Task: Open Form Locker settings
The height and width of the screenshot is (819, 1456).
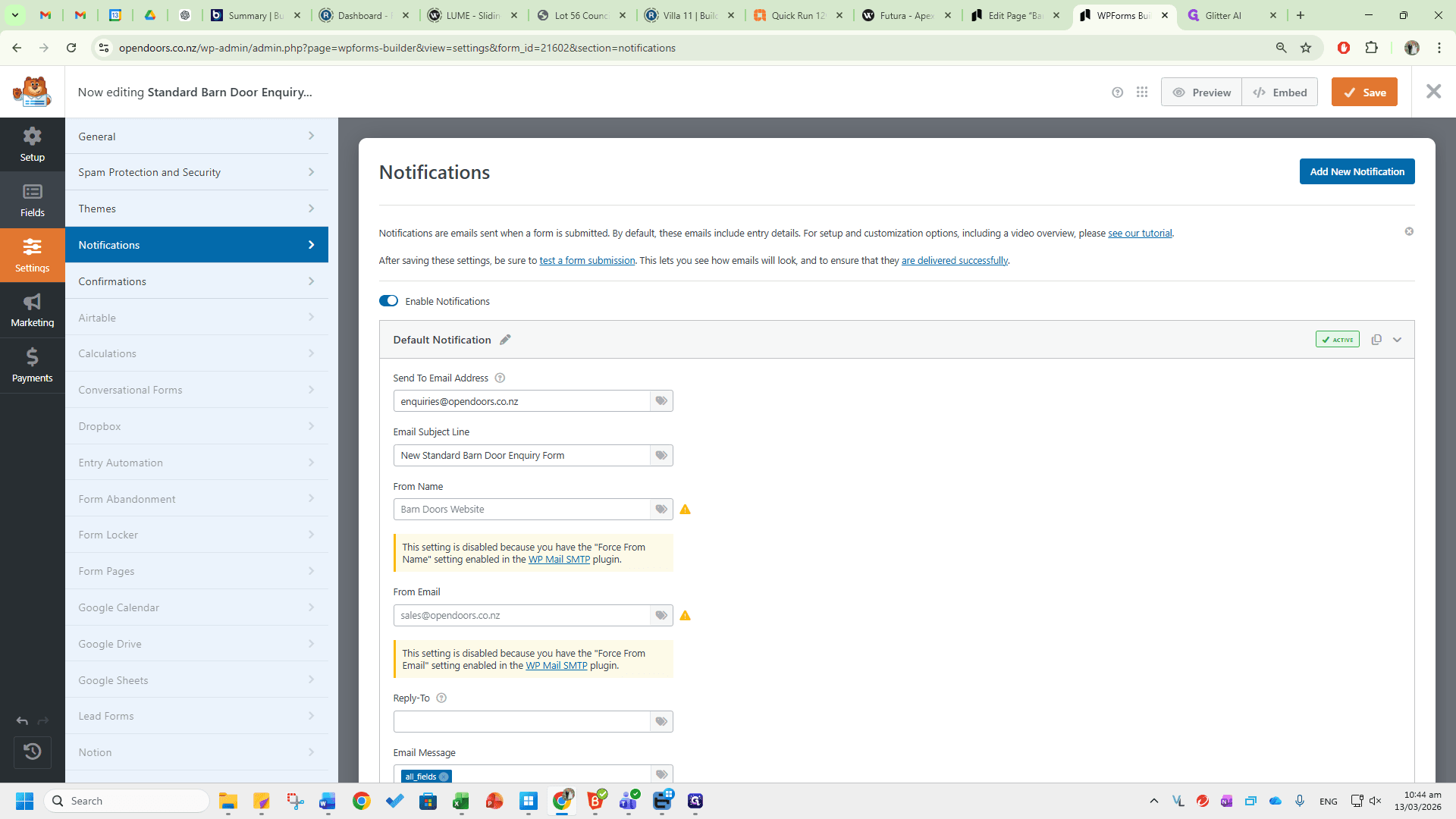Action: click(196, 535)
